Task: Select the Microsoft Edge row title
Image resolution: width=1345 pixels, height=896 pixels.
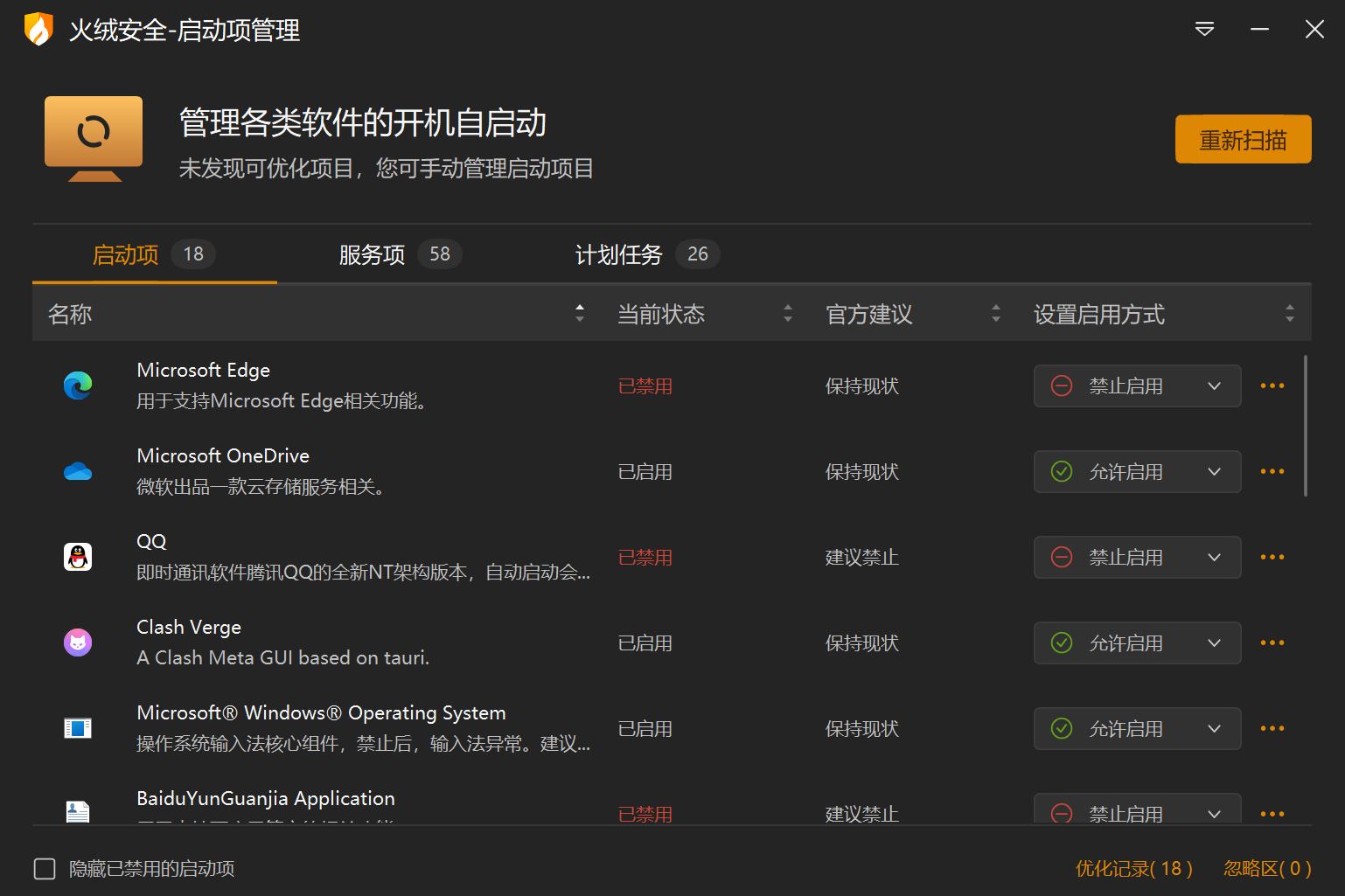Action: pyautogui.click(x=204, y=370)
